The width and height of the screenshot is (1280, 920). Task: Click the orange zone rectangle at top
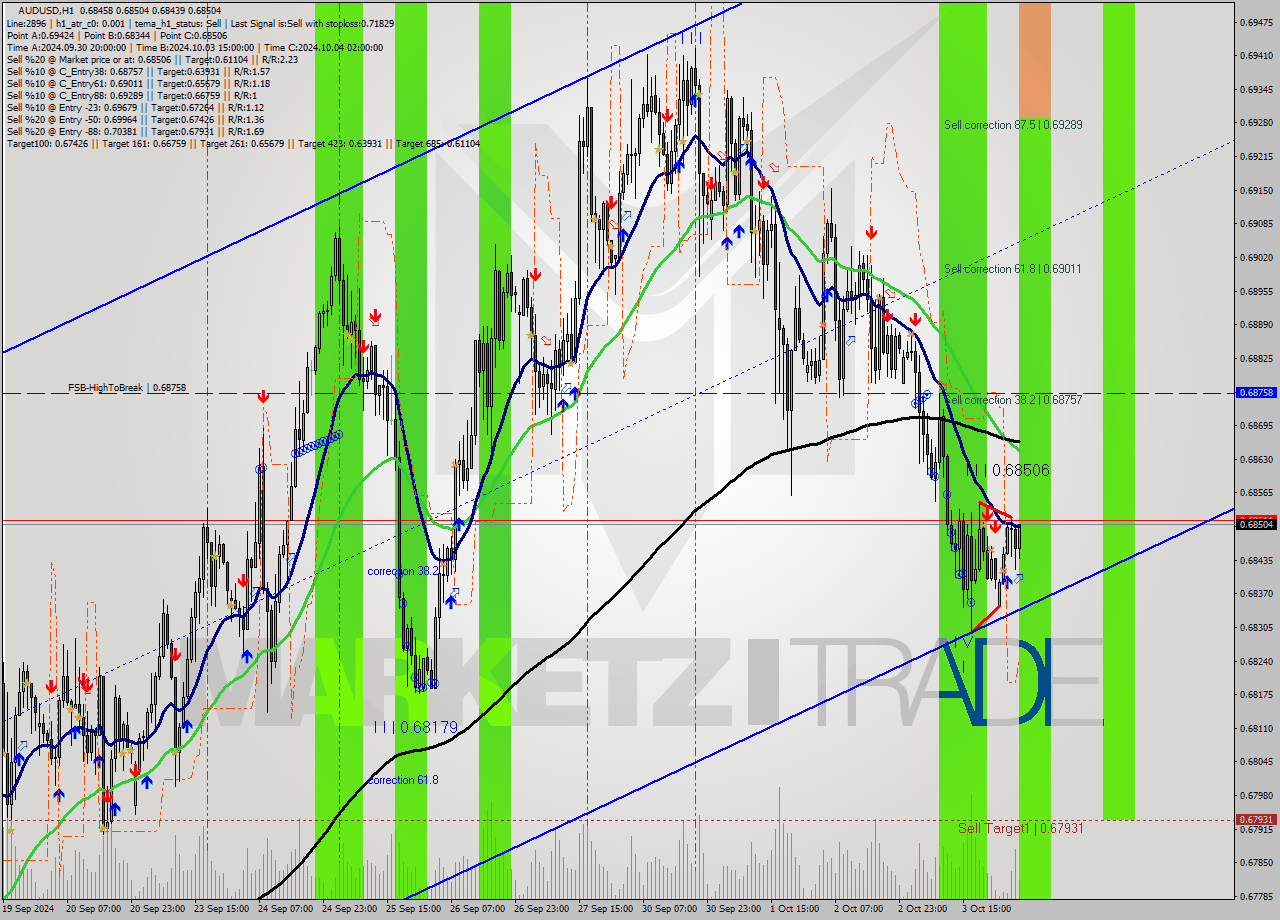[x=1035, y=62]
